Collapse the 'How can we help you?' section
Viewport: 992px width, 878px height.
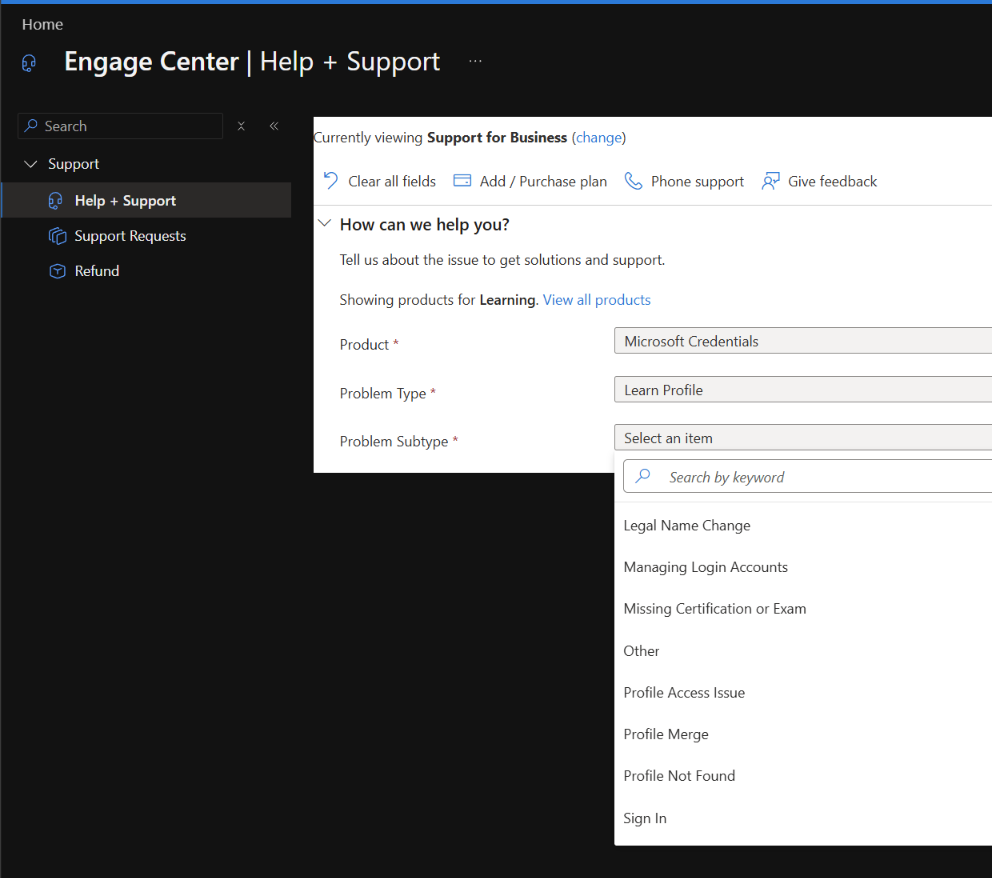(x=325, y=223)
